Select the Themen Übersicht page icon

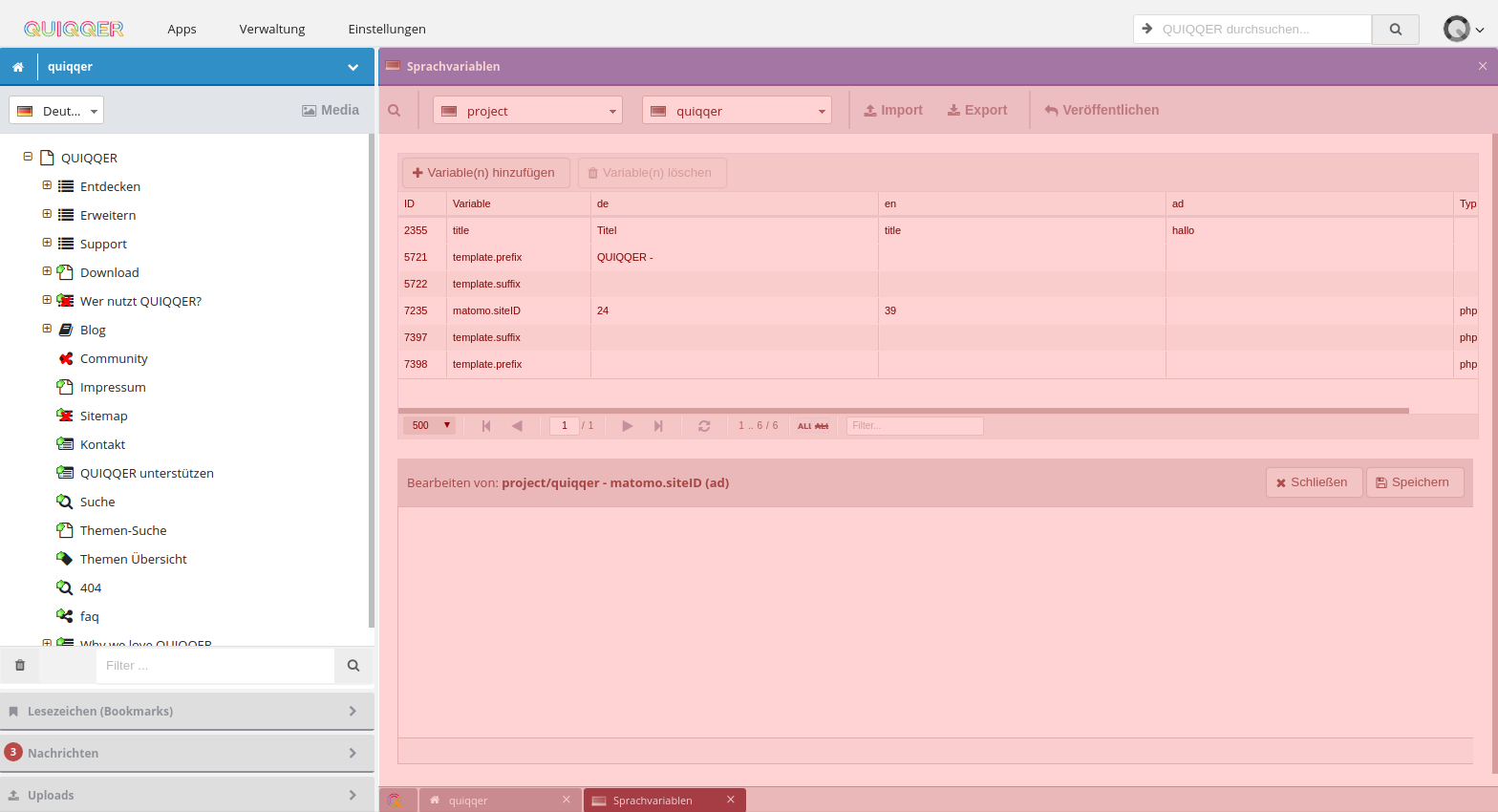tap(65, 559)
